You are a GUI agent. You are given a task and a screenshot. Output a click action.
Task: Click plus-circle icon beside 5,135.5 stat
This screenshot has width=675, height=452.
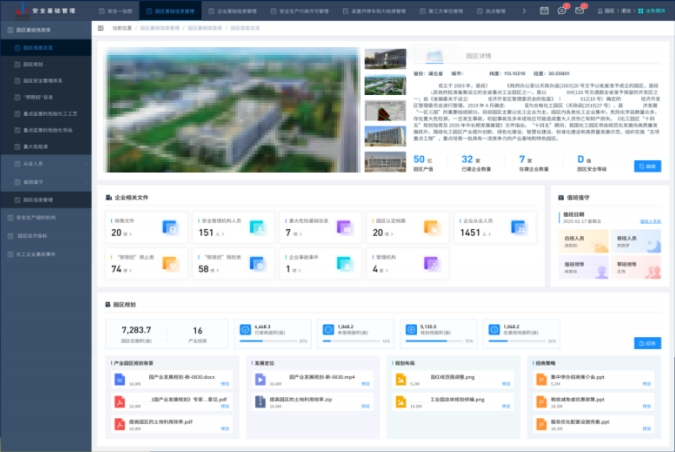(x=411, y=330)
